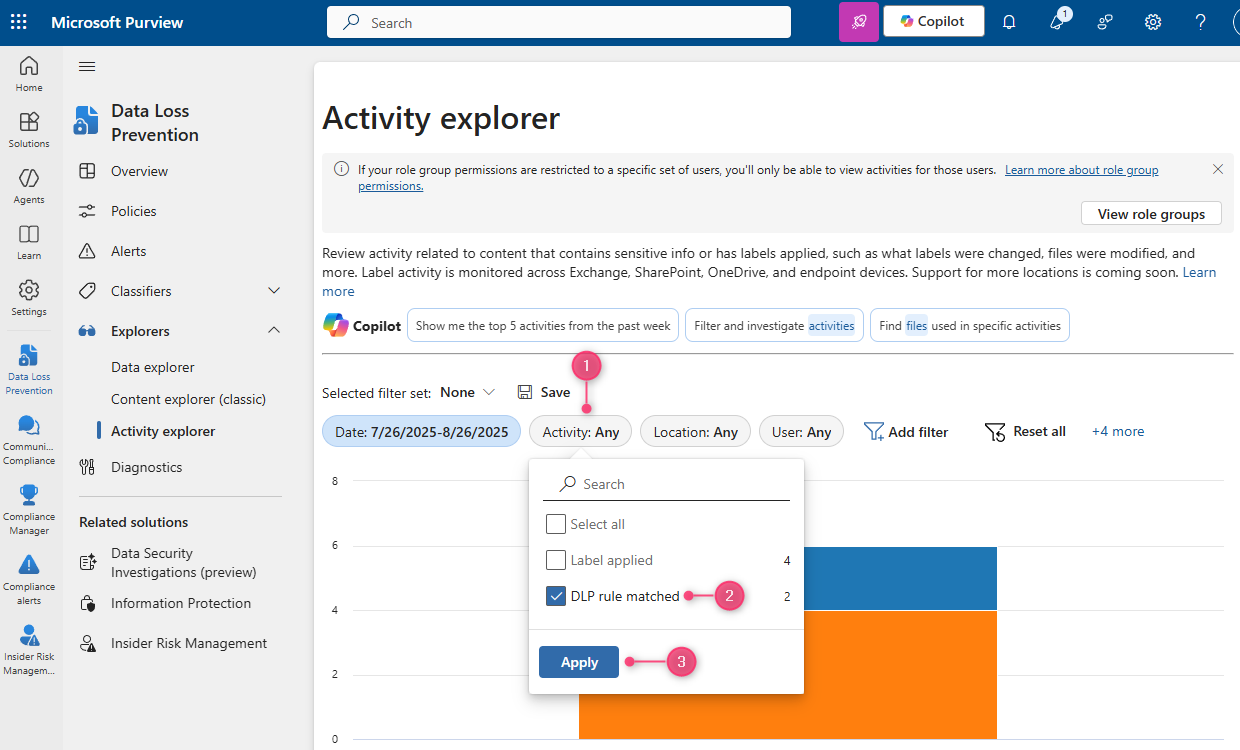Viewport: 1240px width, 750px height.
Task: Open Learn in the left rail
Action: coord(29,241)
